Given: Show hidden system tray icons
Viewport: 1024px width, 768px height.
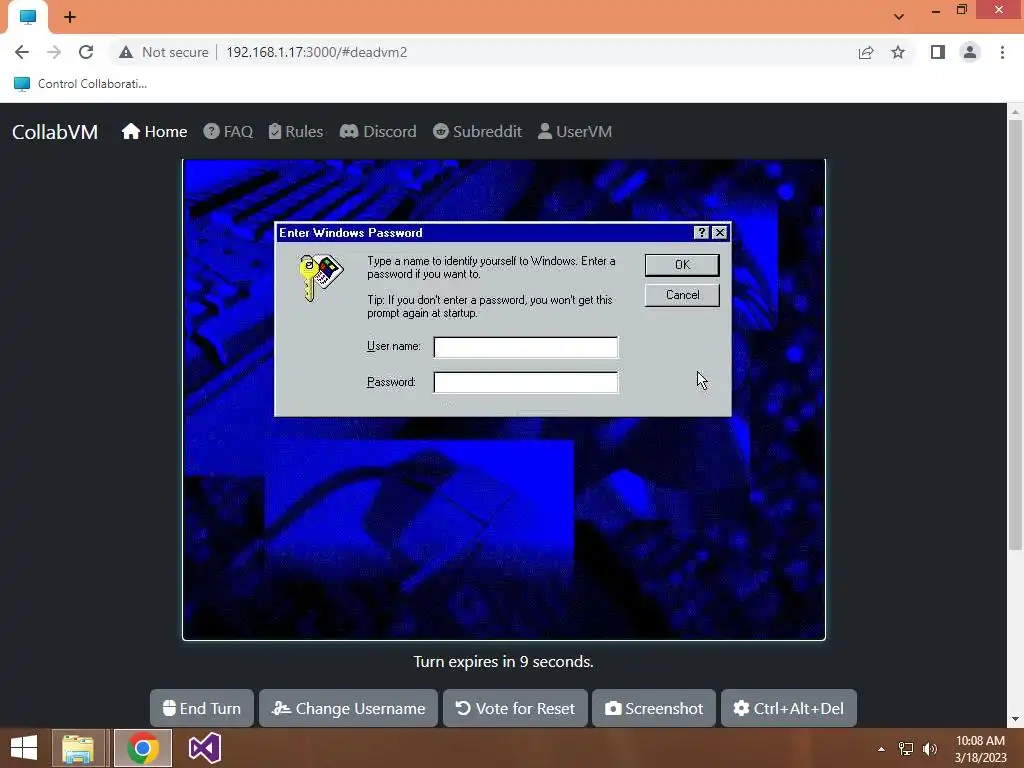Looking at the screenshot, I should tap(881, 749).
